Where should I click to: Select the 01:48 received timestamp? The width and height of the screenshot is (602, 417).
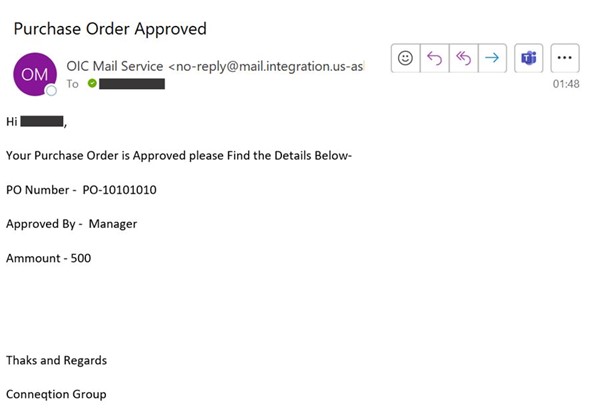point(566,84)
